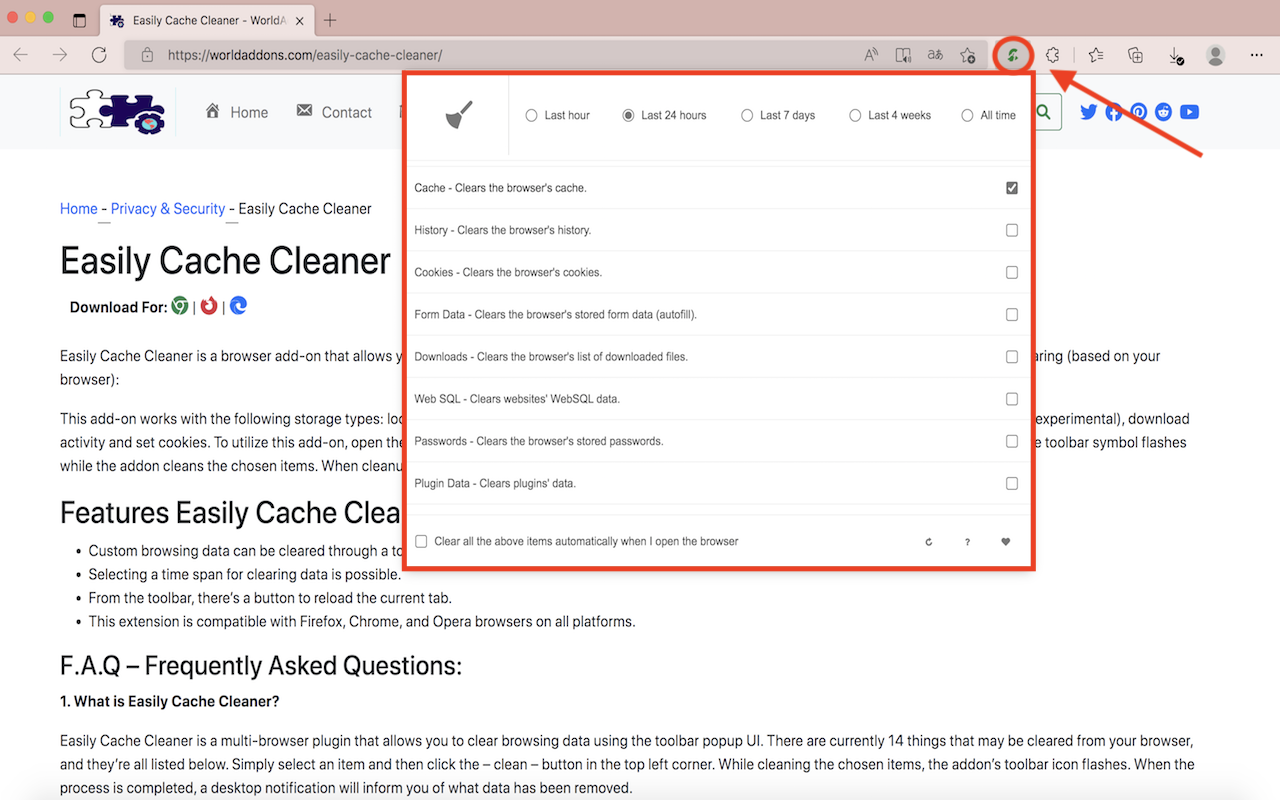
Task: Click the Home breadcrumb link
Action: tap(79, 209)
